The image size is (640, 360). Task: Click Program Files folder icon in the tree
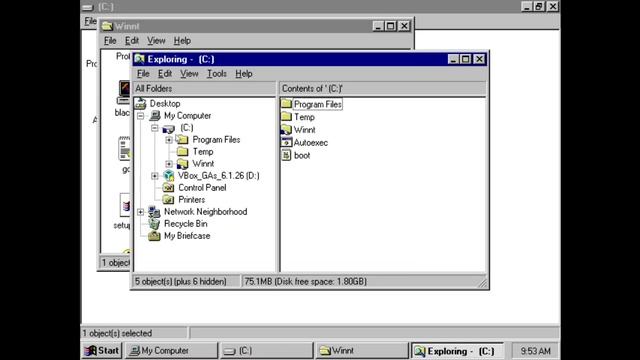coord(182,140)
